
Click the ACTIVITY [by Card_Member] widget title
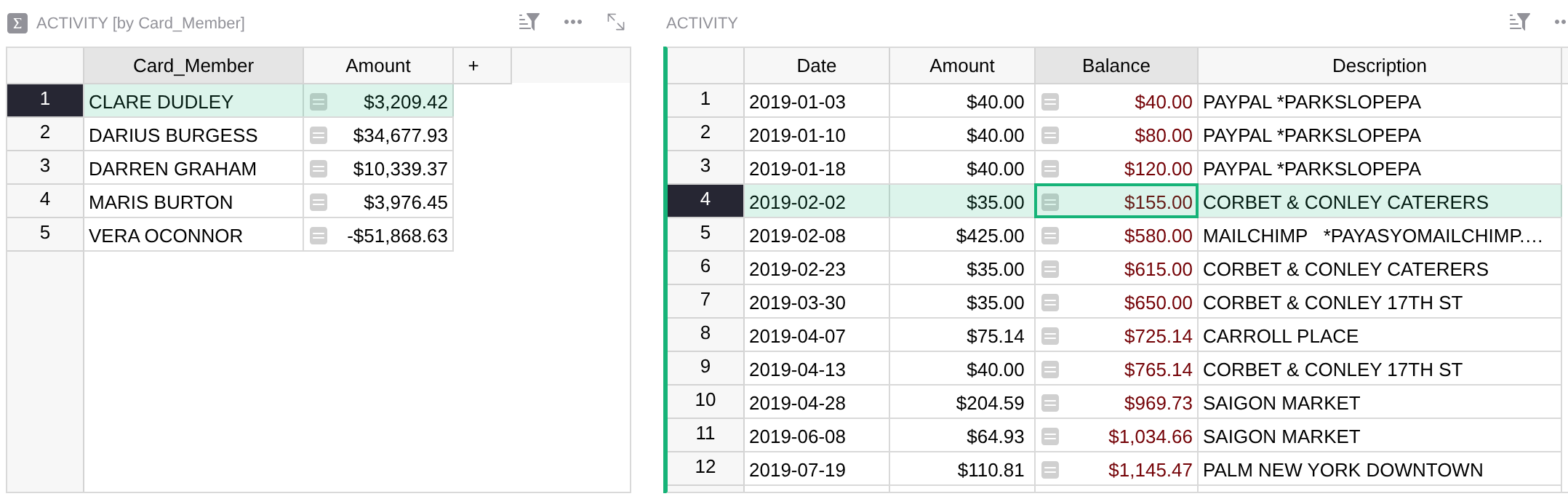pyautogui.click(x=140, y=23)
